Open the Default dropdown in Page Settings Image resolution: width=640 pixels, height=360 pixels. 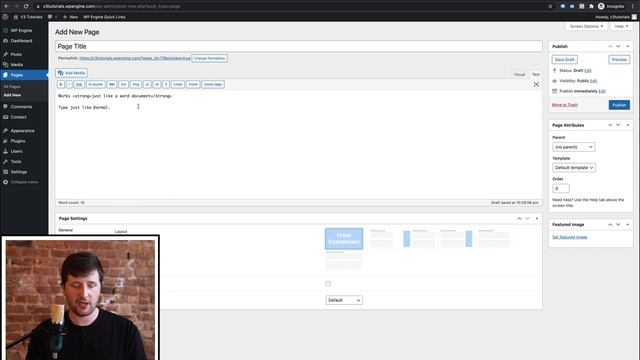[344, 300]
